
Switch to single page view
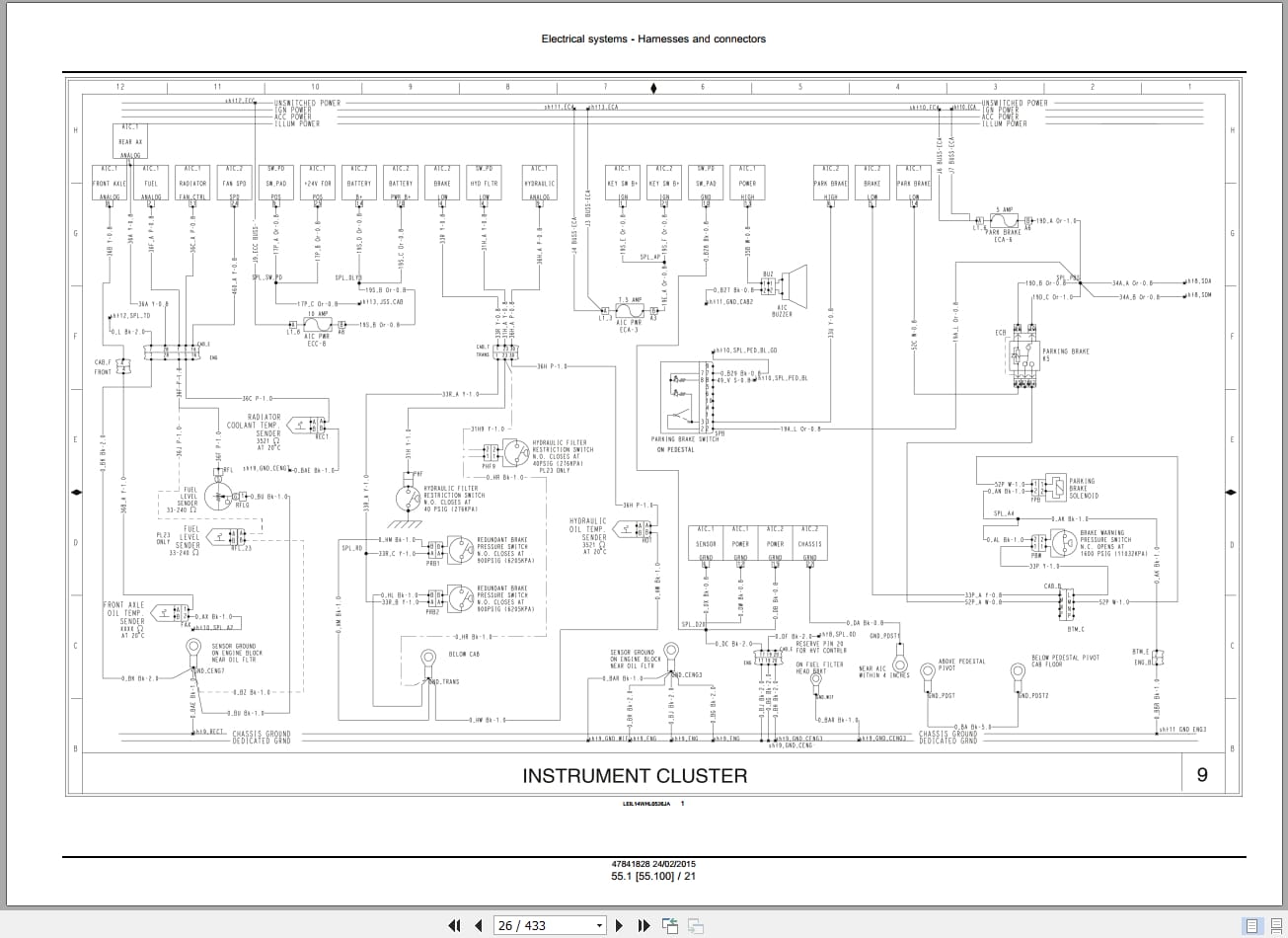1252,926
